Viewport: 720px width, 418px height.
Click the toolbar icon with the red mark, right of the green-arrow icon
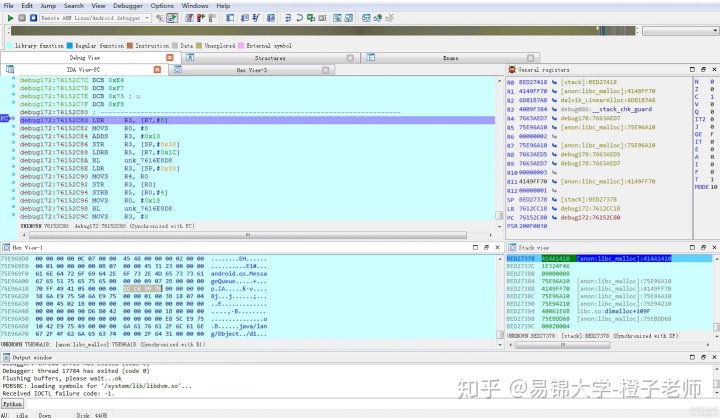coord(189,18)
